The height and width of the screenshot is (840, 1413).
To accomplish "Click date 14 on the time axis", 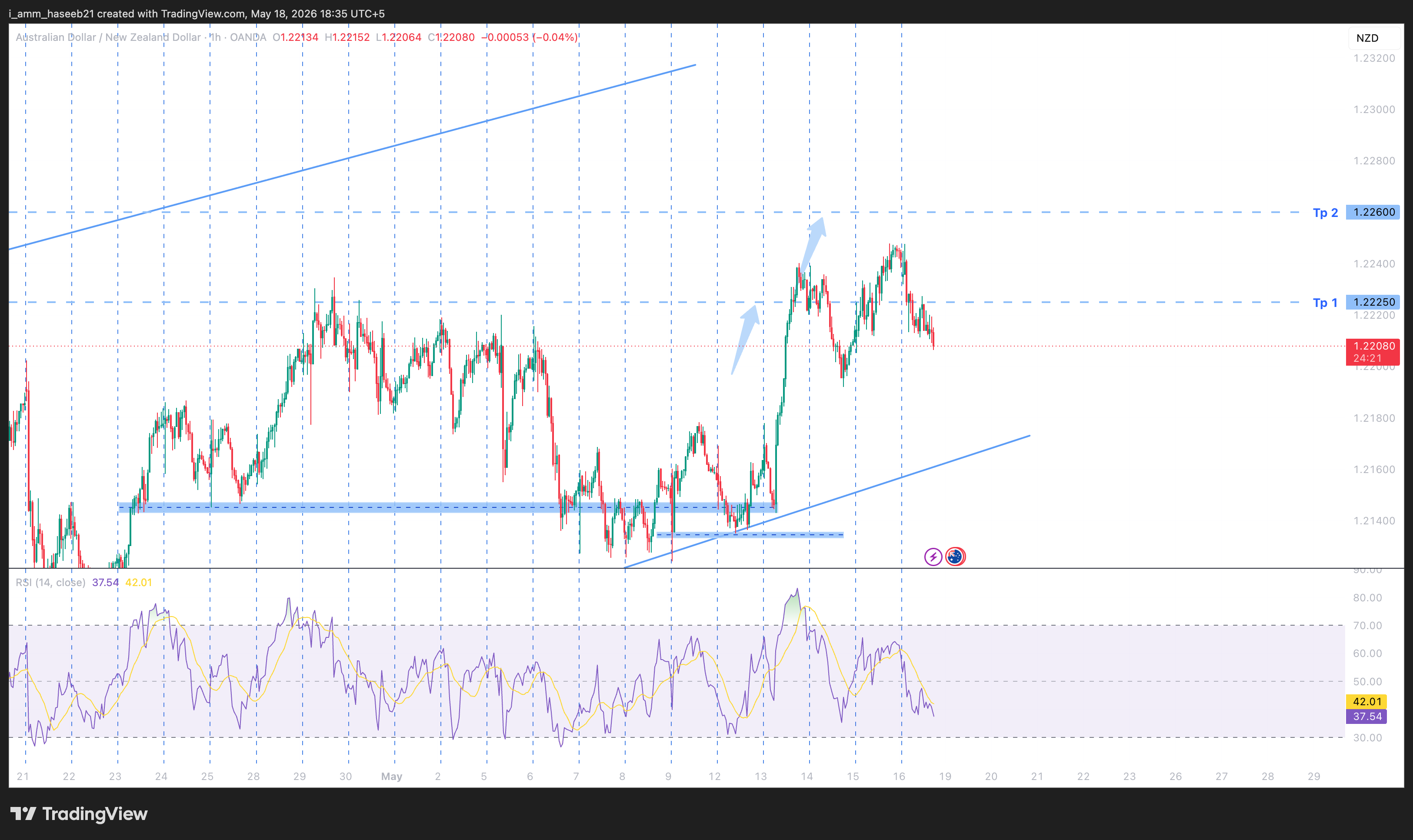I will click(807, 777).
